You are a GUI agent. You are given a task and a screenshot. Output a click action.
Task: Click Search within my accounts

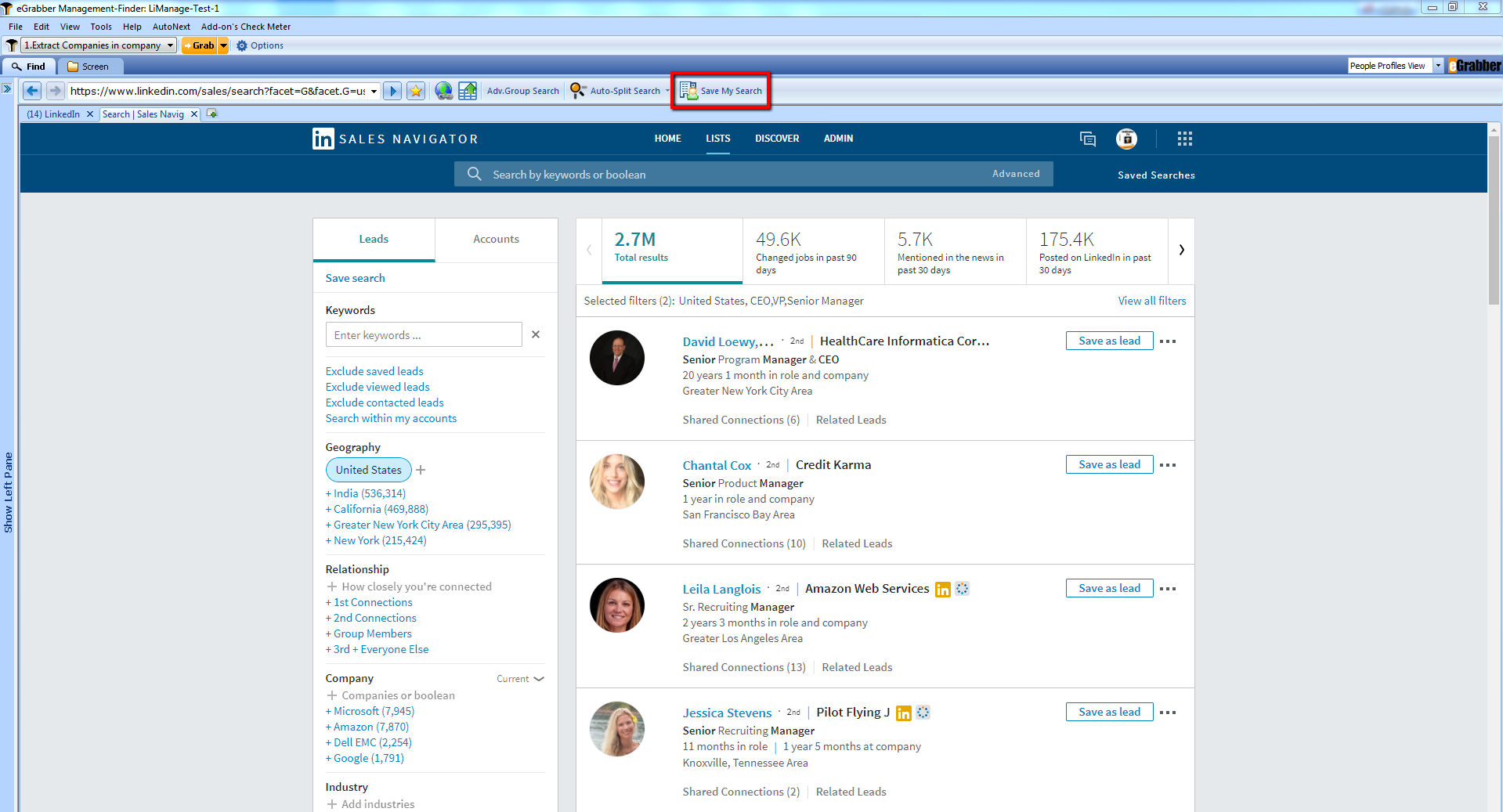coord(391,418)
